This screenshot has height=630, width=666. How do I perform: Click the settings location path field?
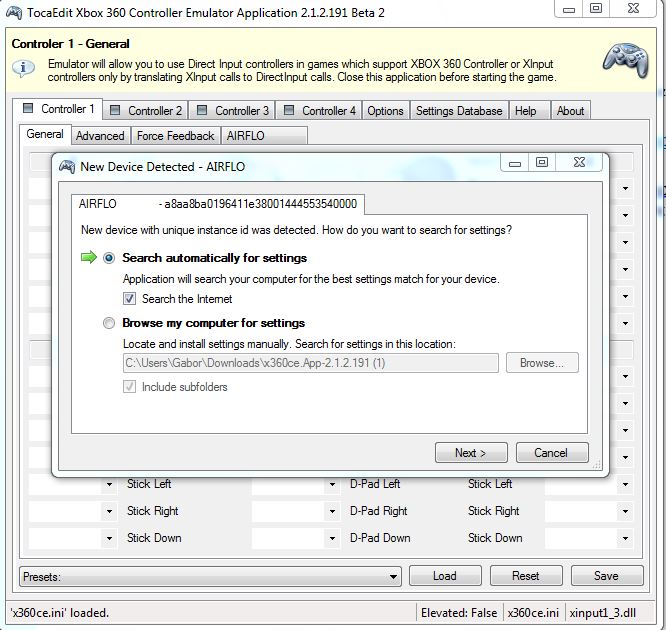click(310, 363)
